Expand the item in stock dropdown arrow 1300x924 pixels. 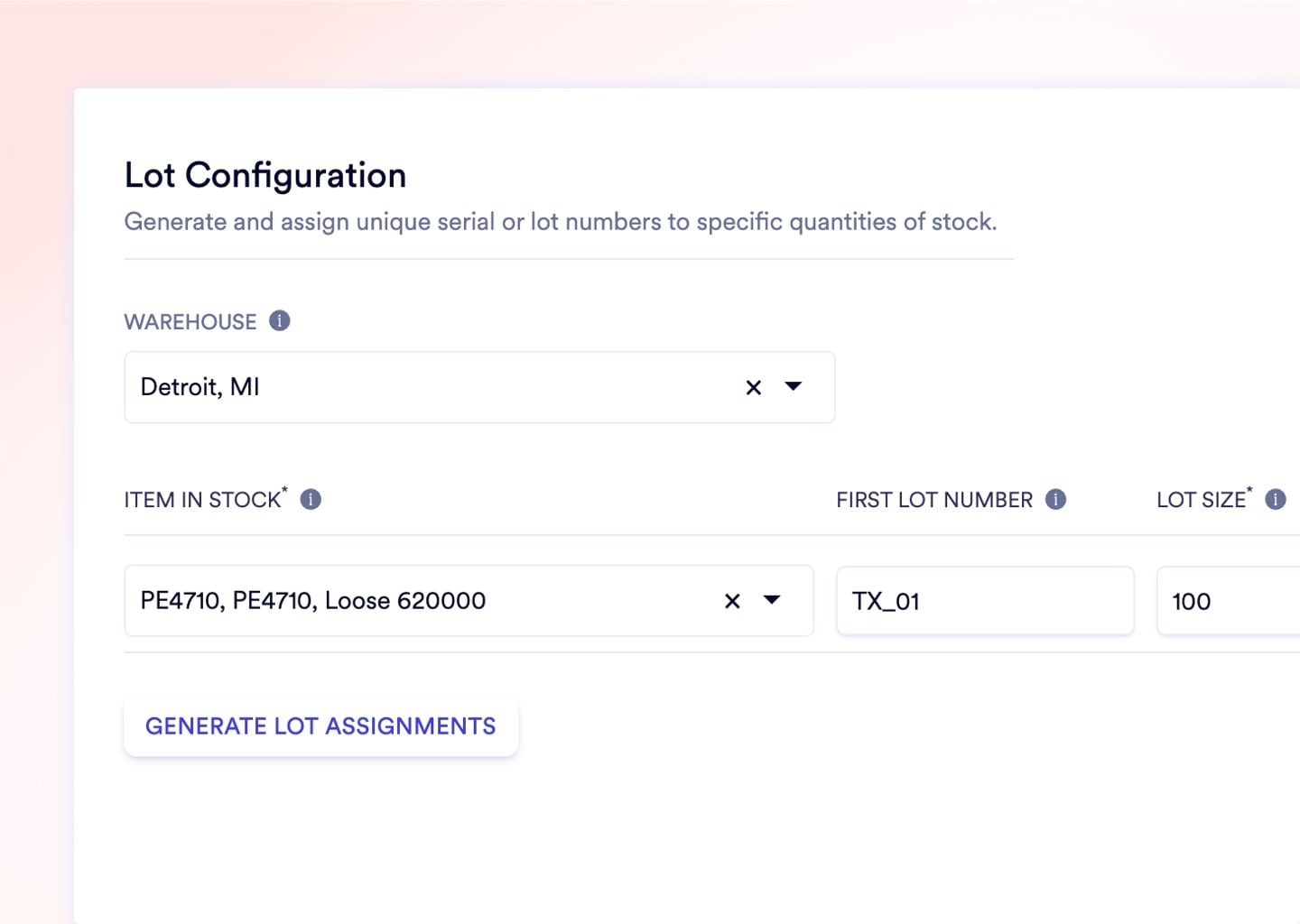pos(772,600)
